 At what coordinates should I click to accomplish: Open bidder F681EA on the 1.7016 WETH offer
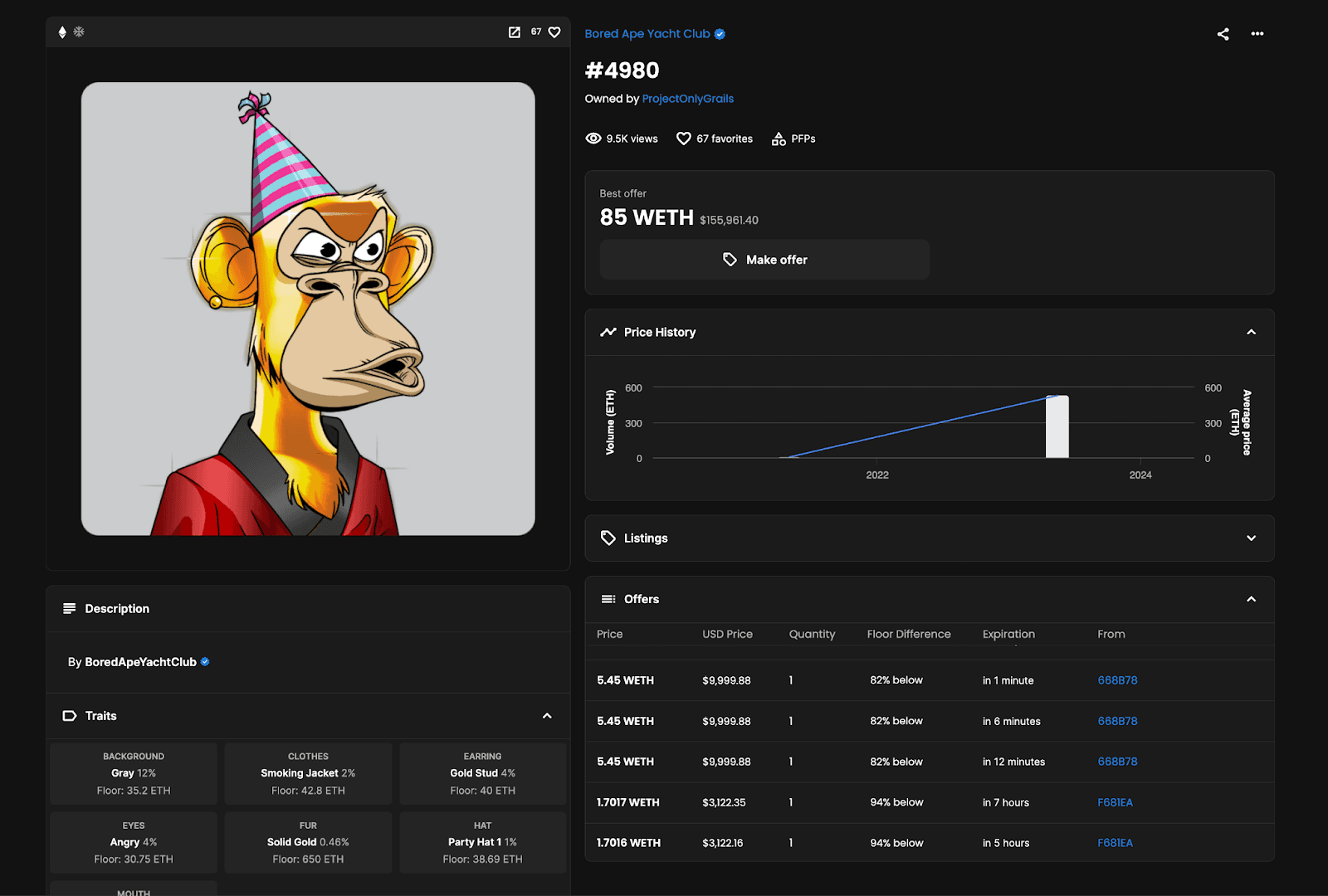[x=1115, y=843]
